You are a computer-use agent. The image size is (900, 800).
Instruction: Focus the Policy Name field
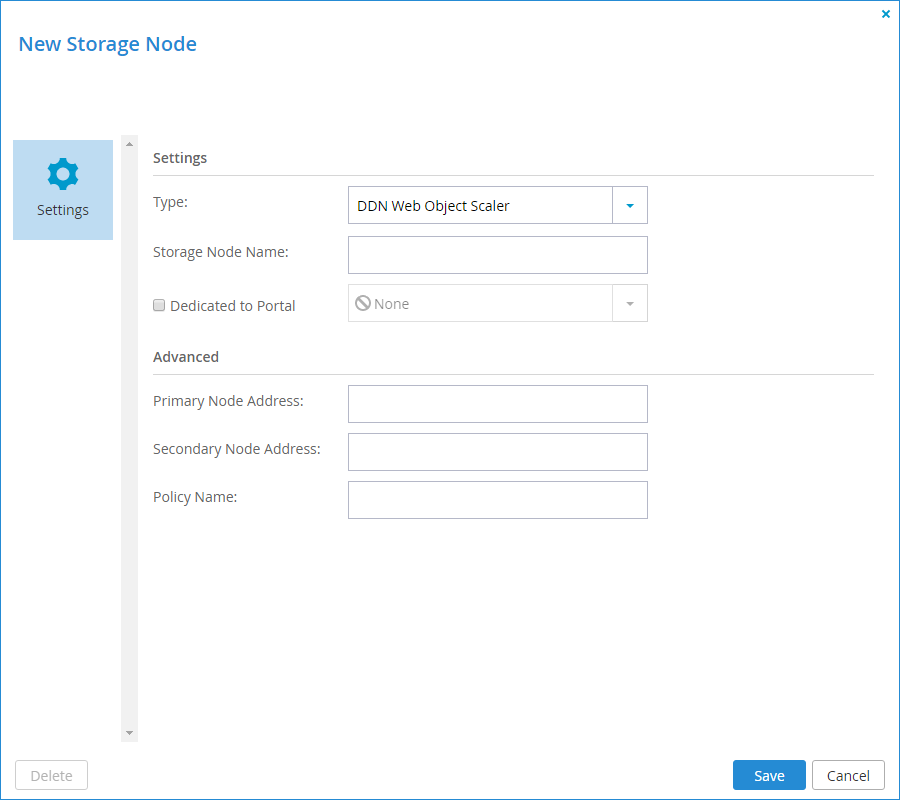point(498,500)
